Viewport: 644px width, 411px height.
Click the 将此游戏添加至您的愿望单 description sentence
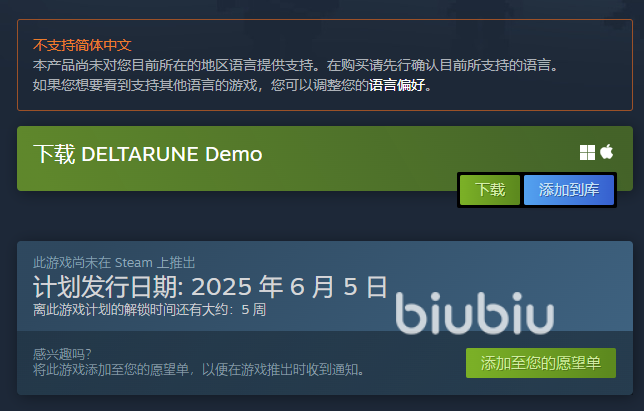[198, 370]
